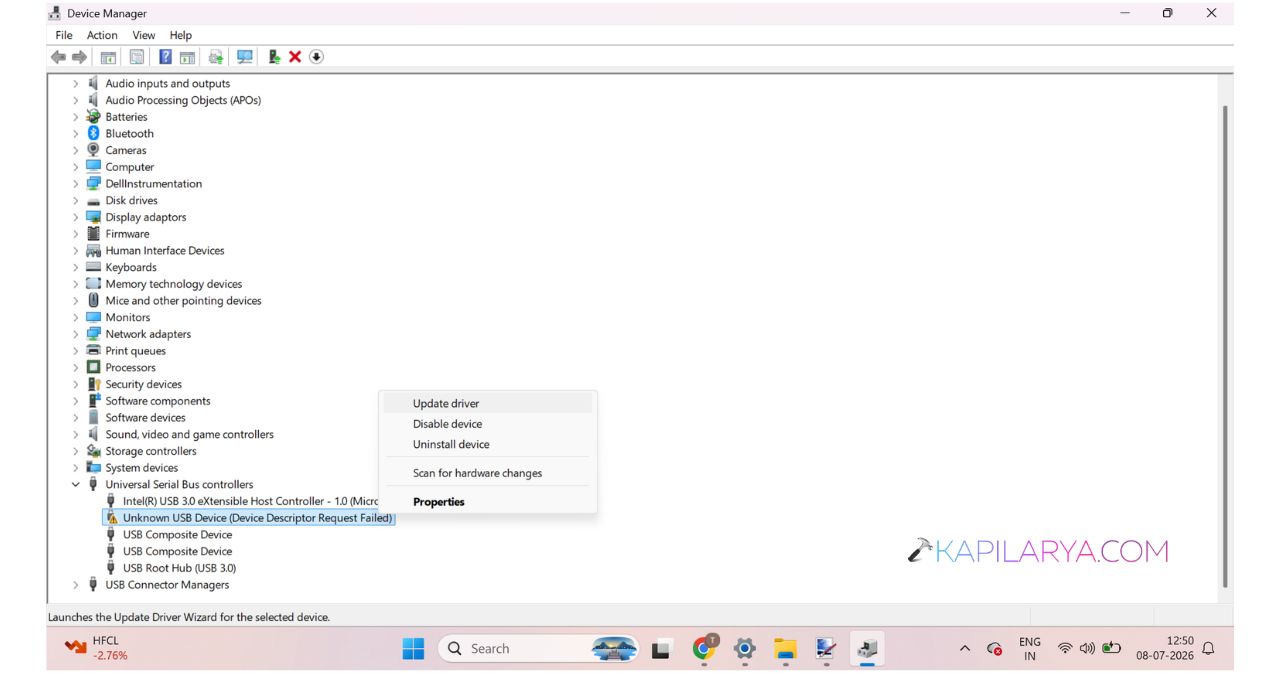Click the Keyboards category icon
The width and height of the screenshot is (1280, 673).
pyautogui.click(x=94, y=267)
